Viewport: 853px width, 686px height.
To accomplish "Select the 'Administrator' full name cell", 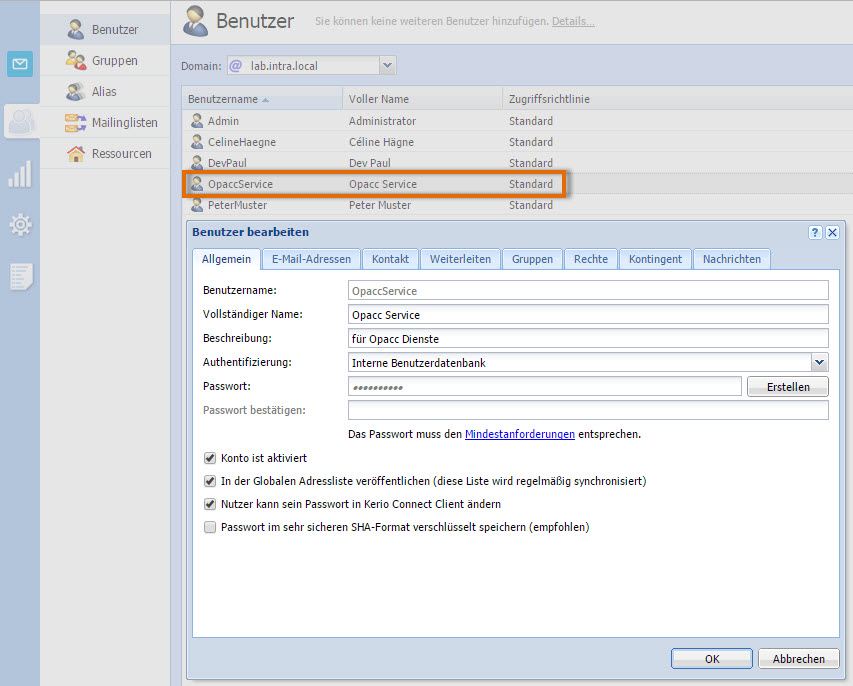I will 382,121.
